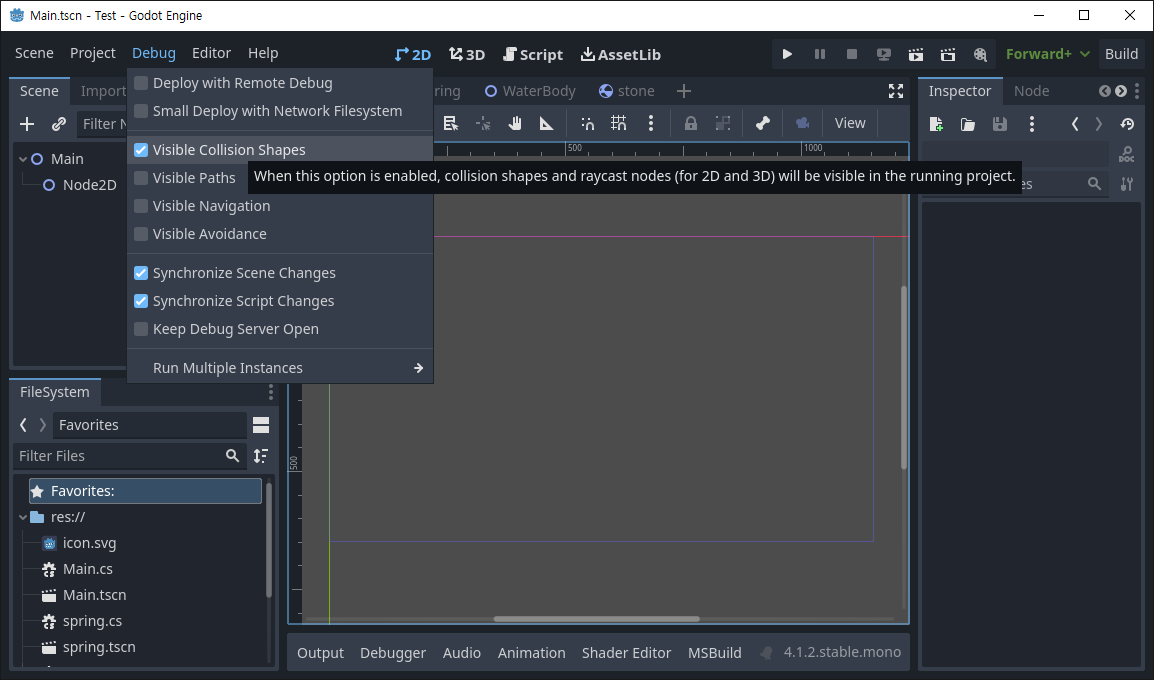Select the Ruler mode tool

(x=546, y=123)
